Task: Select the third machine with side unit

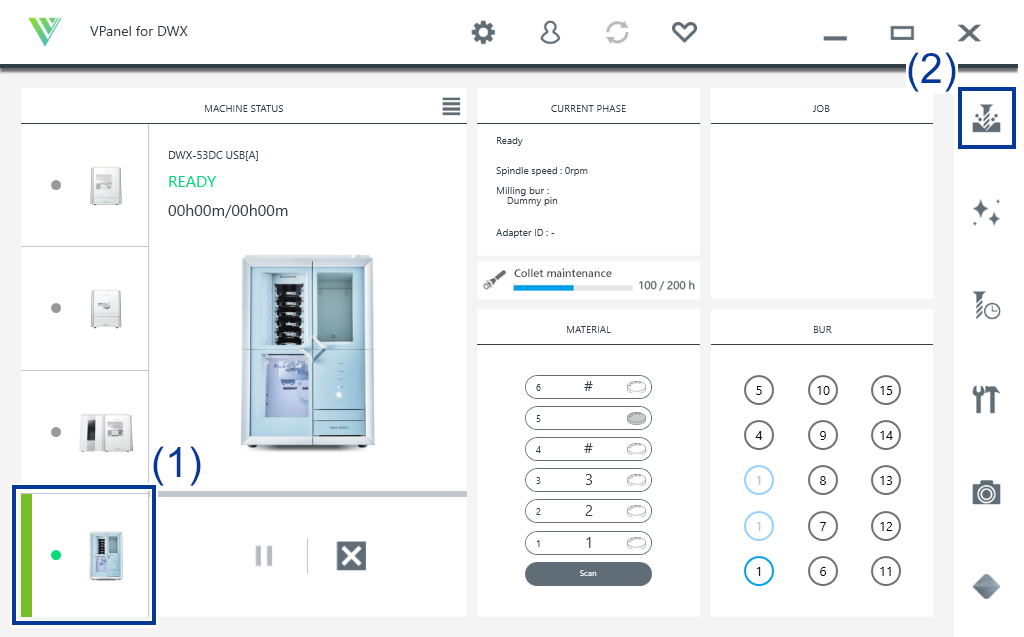Action: tap(84, 432)
